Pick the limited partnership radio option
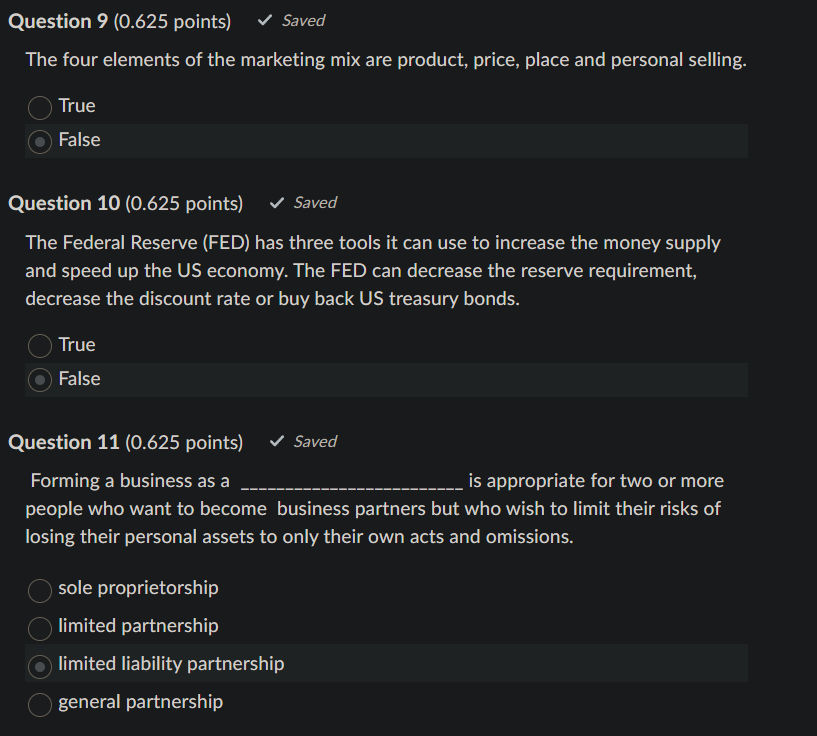The height and width of the screenshot is (736, 817). tap(39, 627)
